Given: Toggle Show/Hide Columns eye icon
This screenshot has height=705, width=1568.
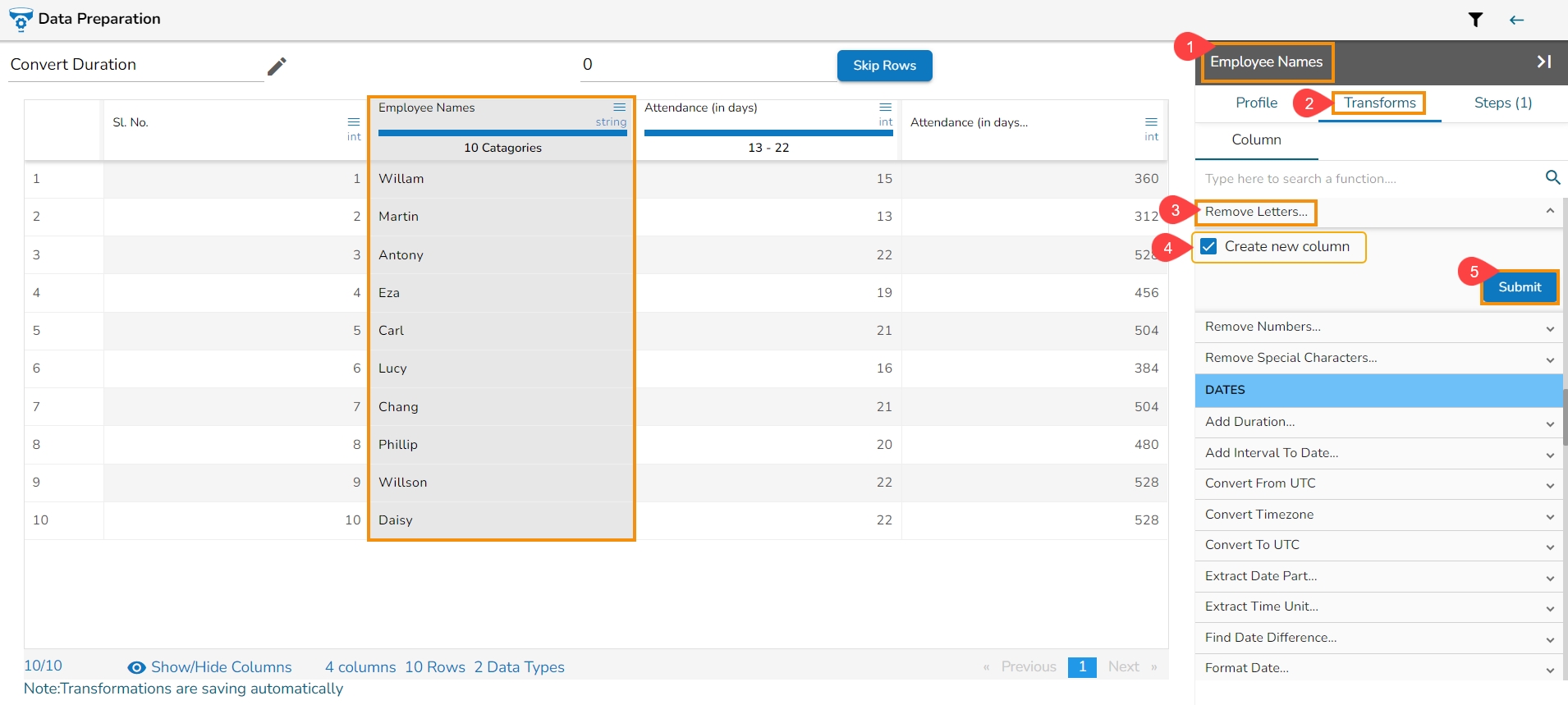Looking at the screenshot, I should [137, 667].
